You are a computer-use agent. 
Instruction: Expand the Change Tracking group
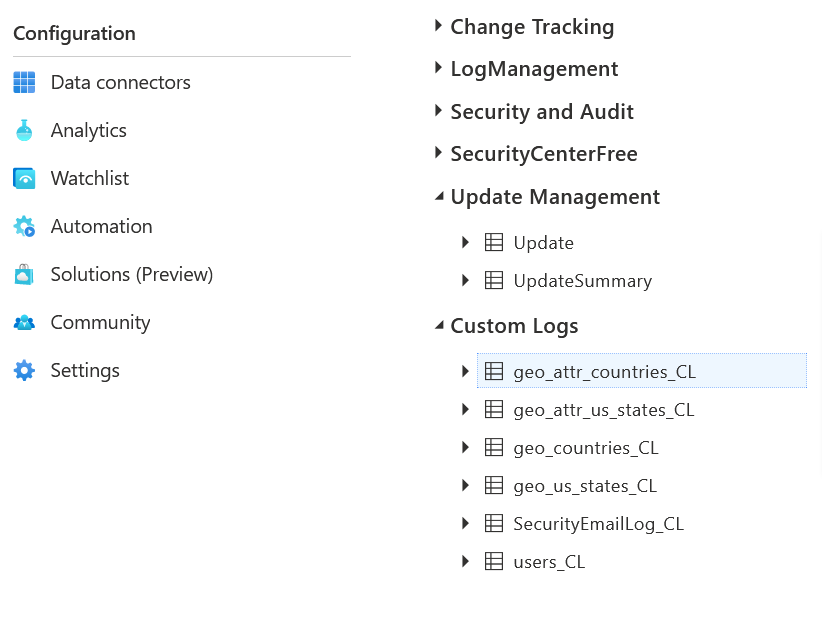439,26
